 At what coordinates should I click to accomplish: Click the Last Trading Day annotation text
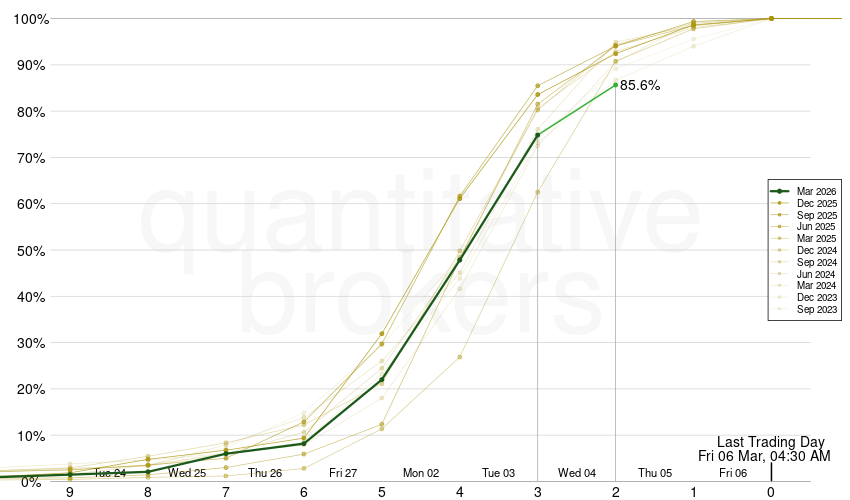click(770, 442)
